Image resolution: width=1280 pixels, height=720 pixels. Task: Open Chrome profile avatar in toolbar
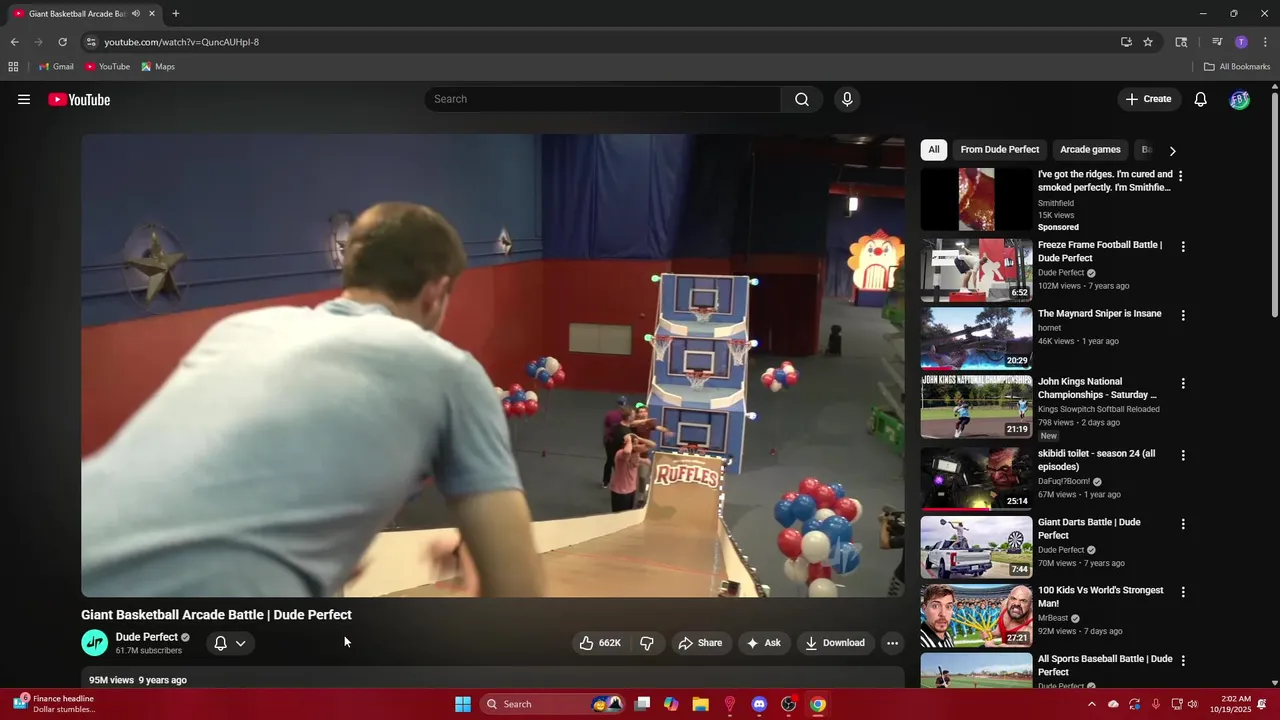[1241, 42]
